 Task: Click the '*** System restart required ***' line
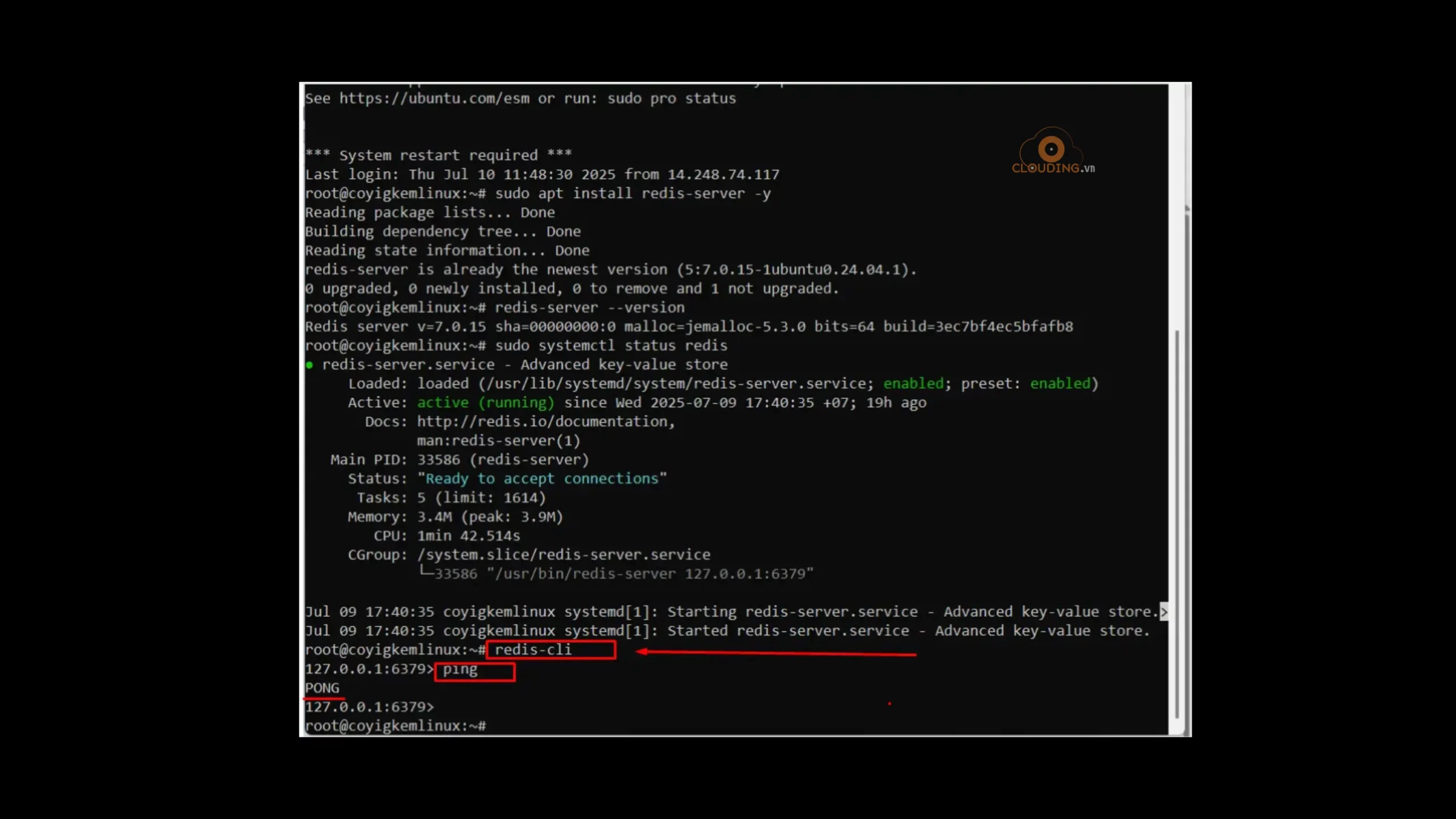[x=439, y=155]
